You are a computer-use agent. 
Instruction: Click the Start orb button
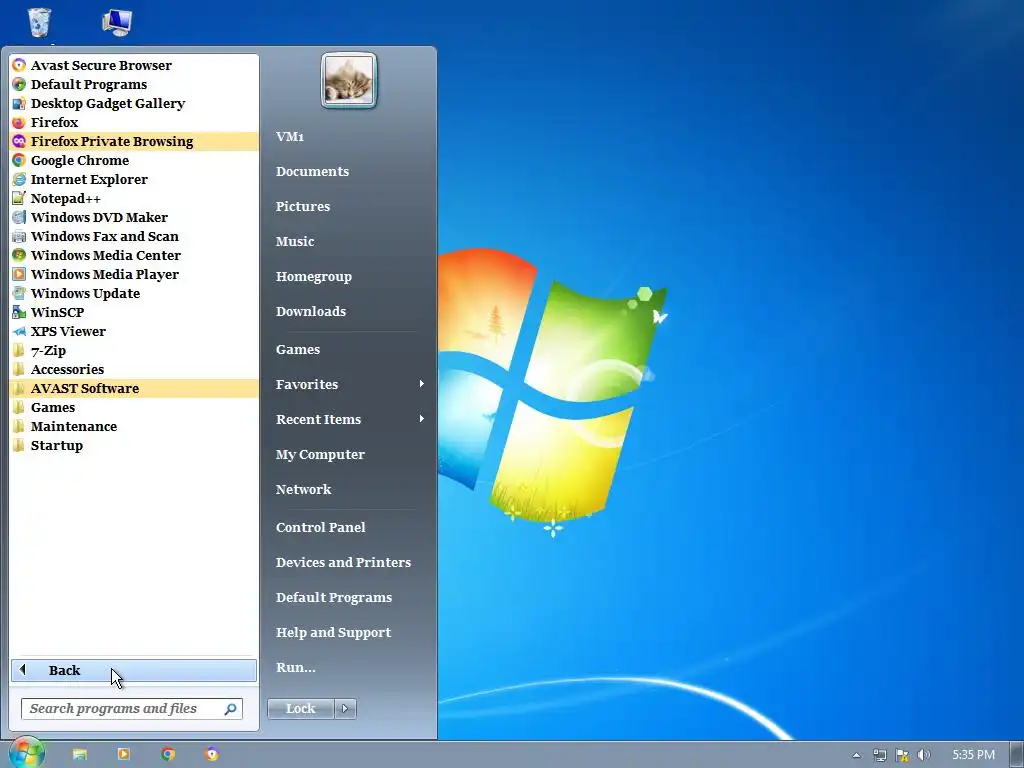(x=27, y=753)
